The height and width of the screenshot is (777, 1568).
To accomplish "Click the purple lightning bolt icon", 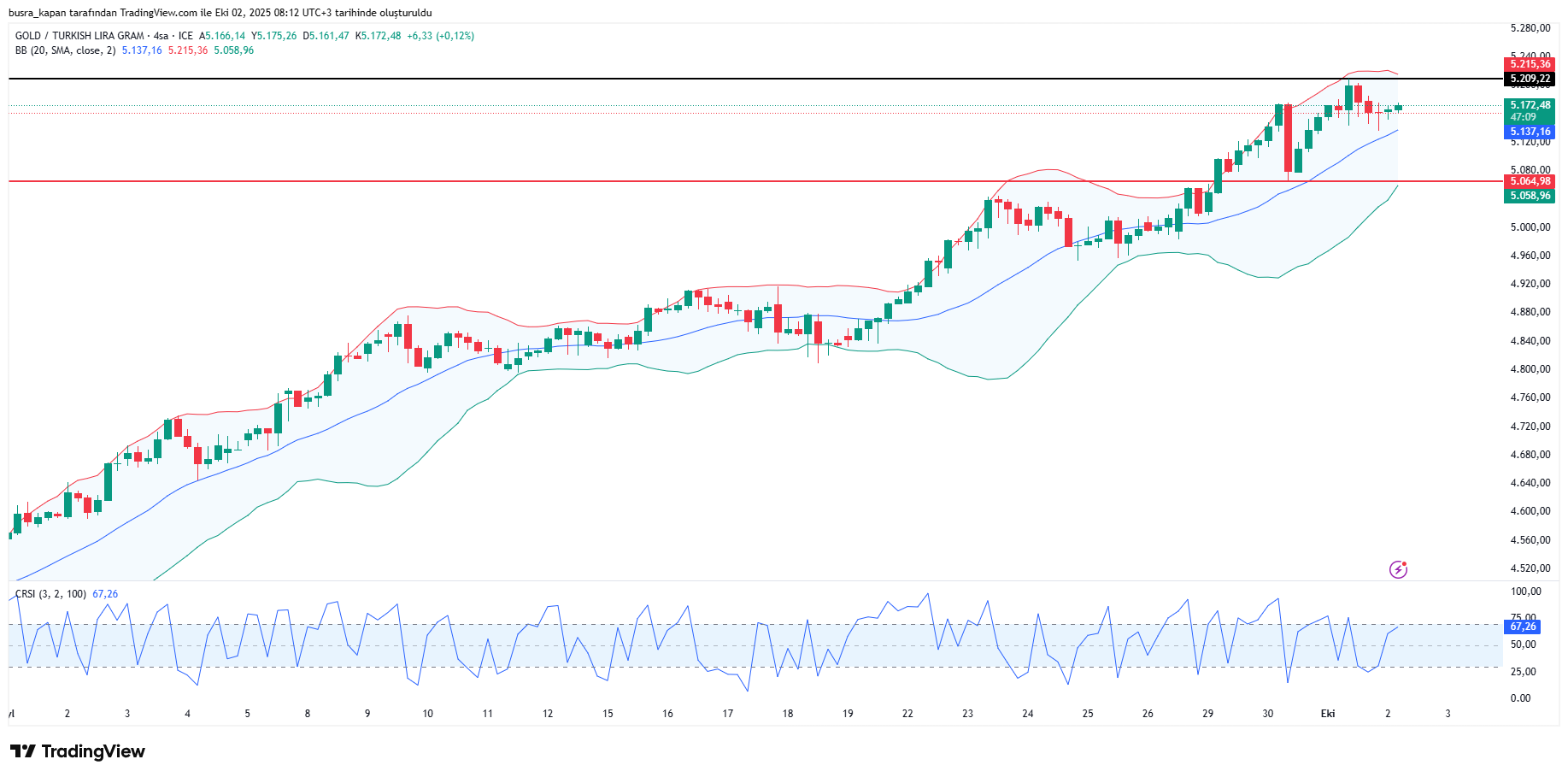I will pyautogui.click(x=1398, y=569).
